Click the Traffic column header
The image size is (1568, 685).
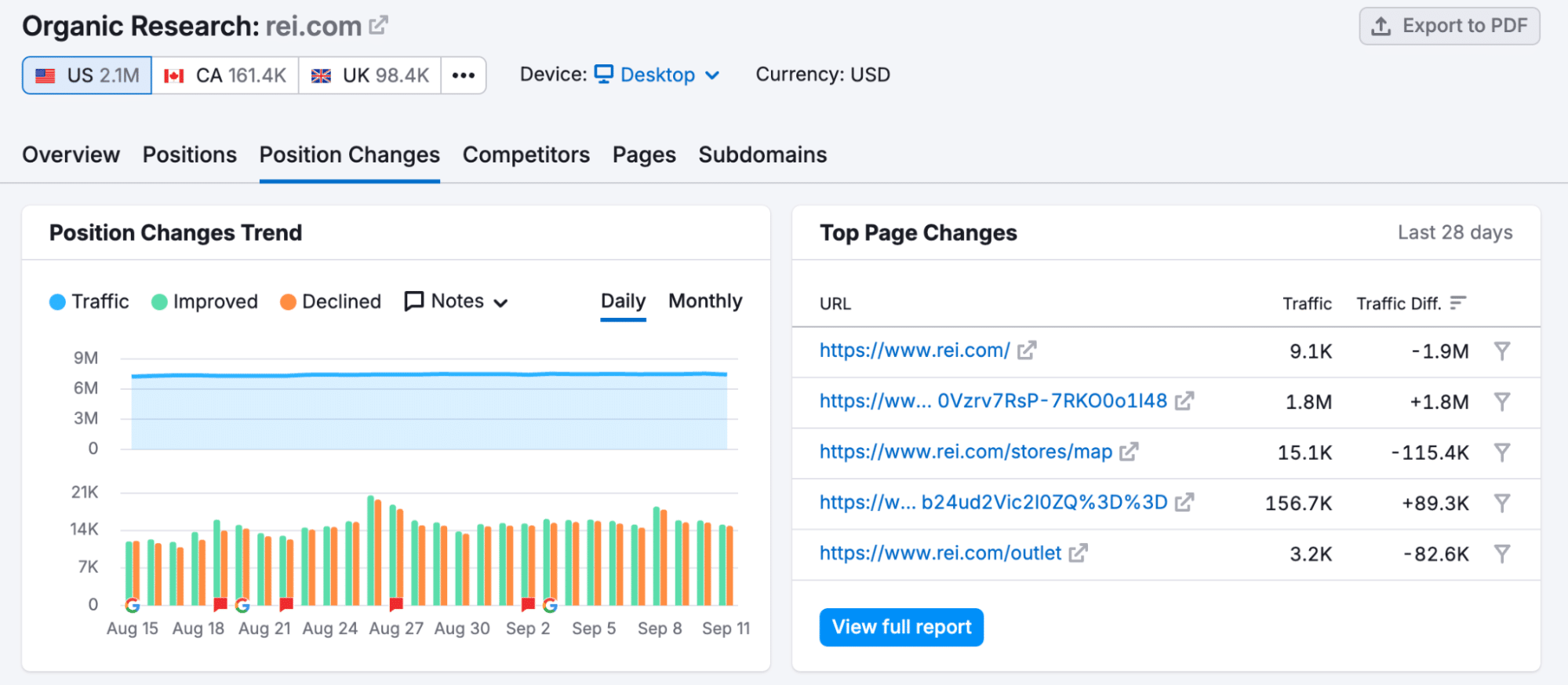click(1307, 304)
